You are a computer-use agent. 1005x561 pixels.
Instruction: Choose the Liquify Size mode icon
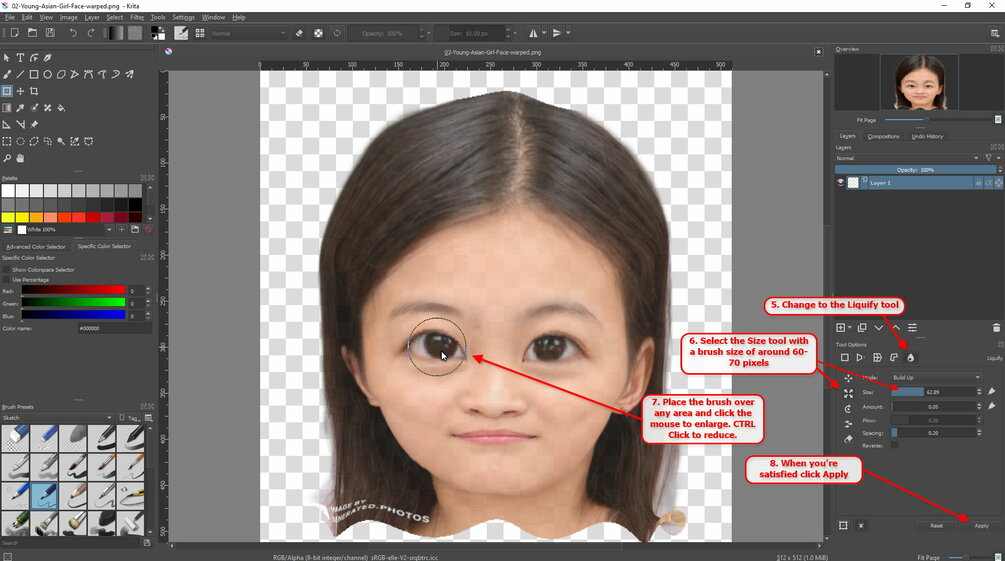click(848, 393)
